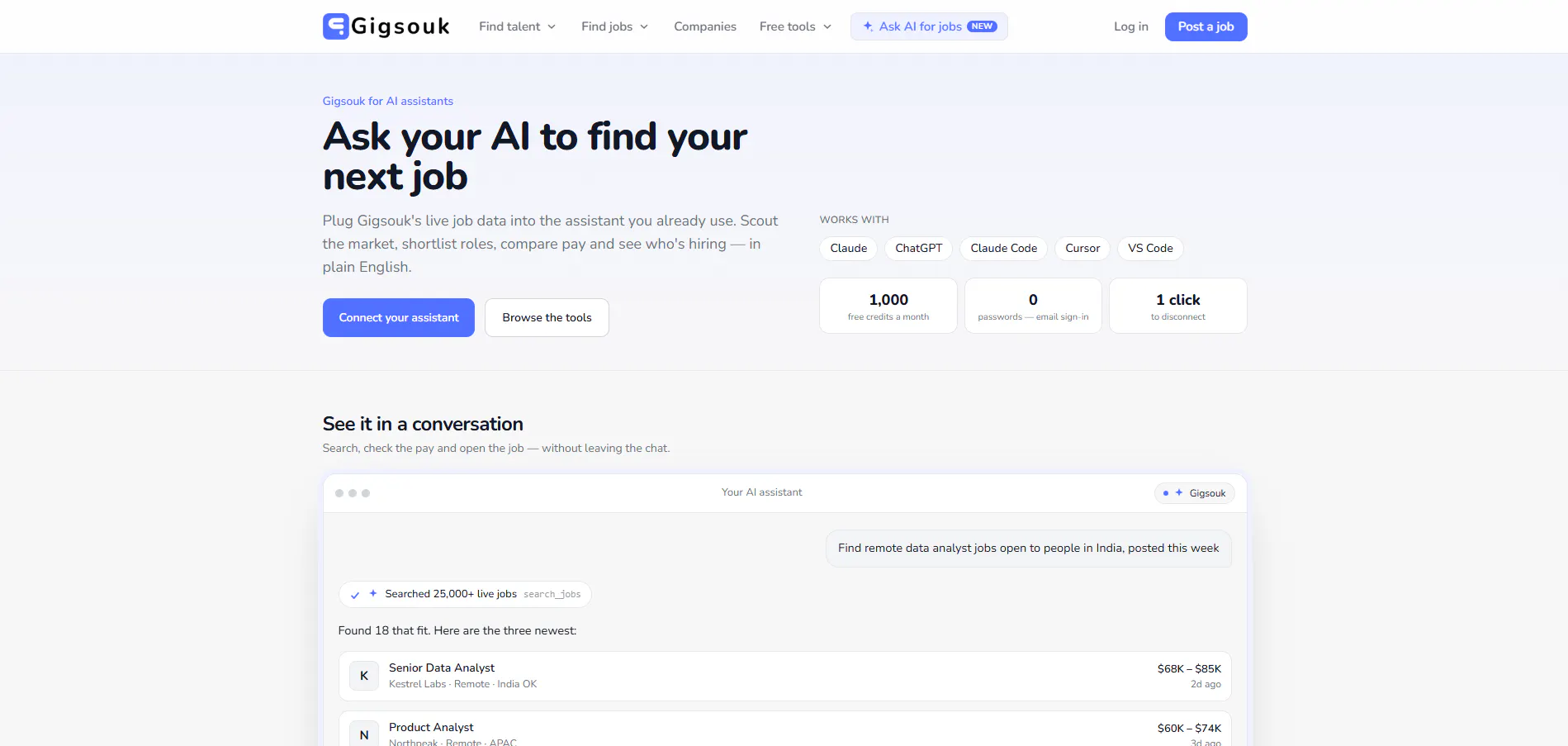Screen dimensions: 1568x746
Task: Click Browse the tools button
Action: tap(547, 317)
